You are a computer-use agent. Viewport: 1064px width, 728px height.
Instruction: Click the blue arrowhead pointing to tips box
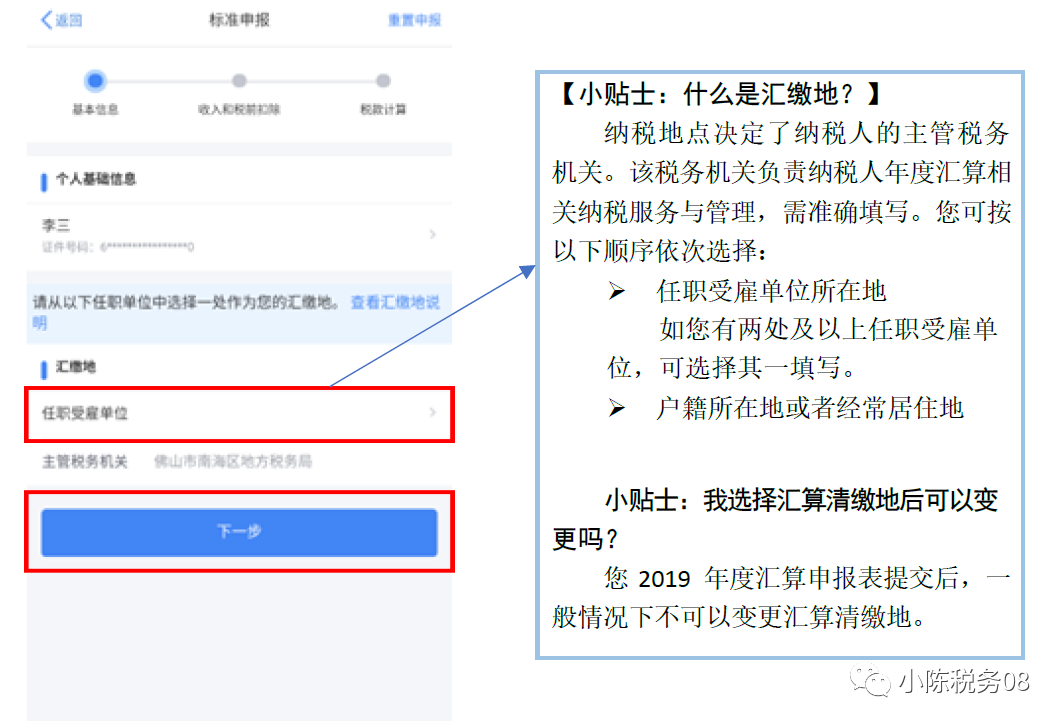point(526,272)
